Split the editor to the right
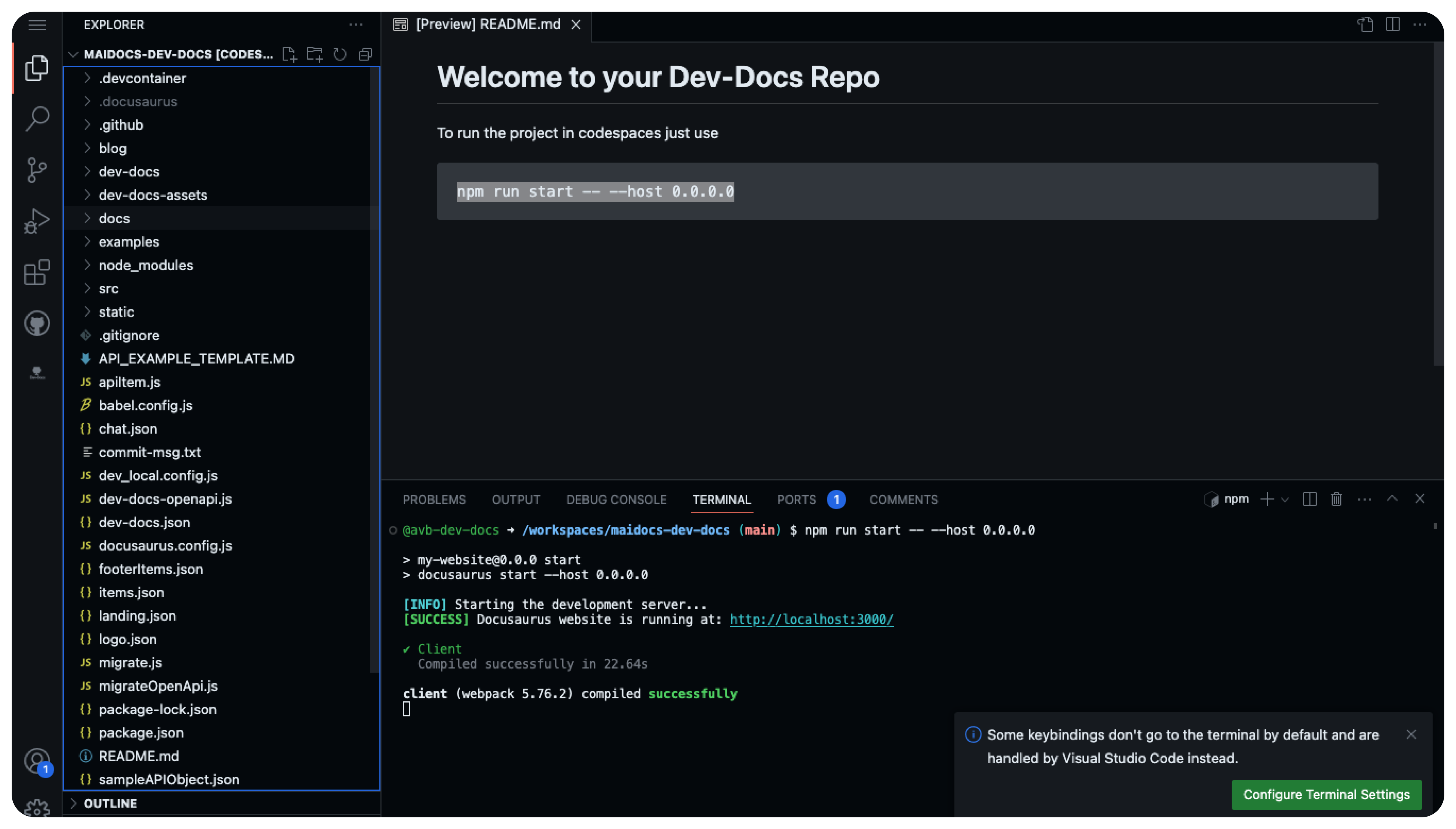The width and height of the screenshot is (1456, 829). click(x=1393, y=24)
